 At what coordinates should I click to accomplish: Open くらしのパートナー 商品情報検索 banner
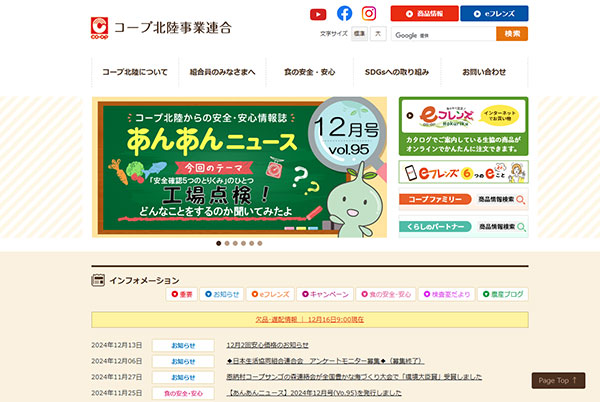[463, 226]
